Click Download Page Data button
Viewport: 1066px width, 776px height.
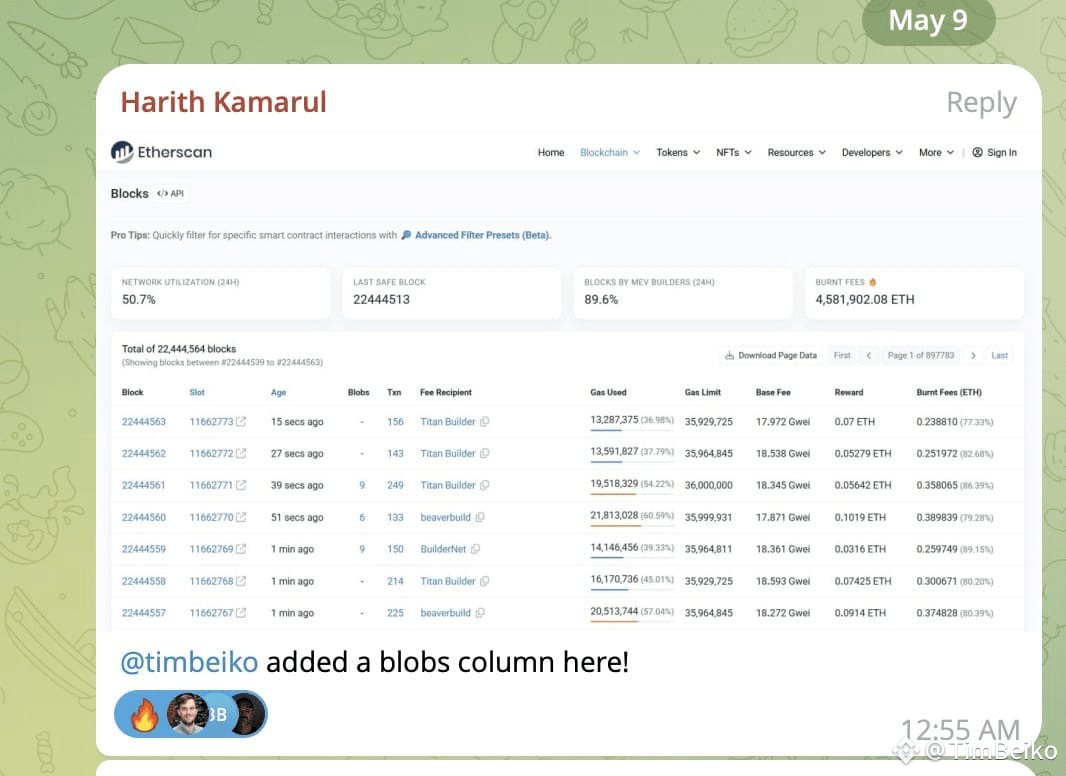point(771,355)
